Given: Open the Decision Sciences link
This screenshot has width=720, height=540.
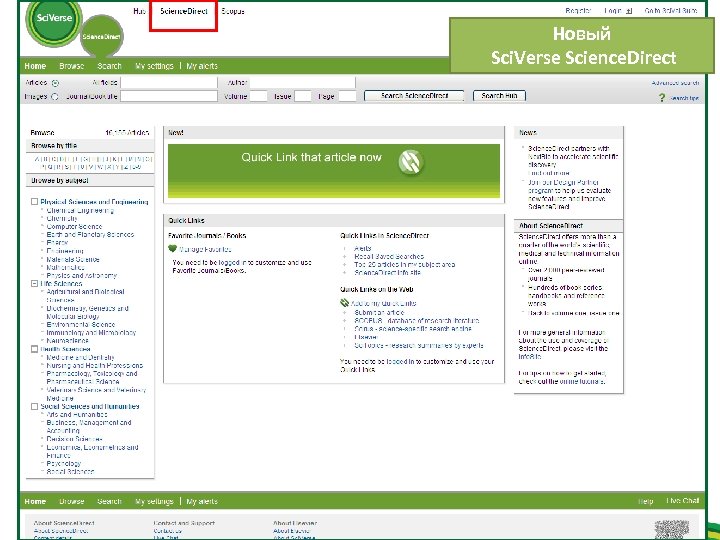Looking at the screenshot, I should tap(74, 439).
